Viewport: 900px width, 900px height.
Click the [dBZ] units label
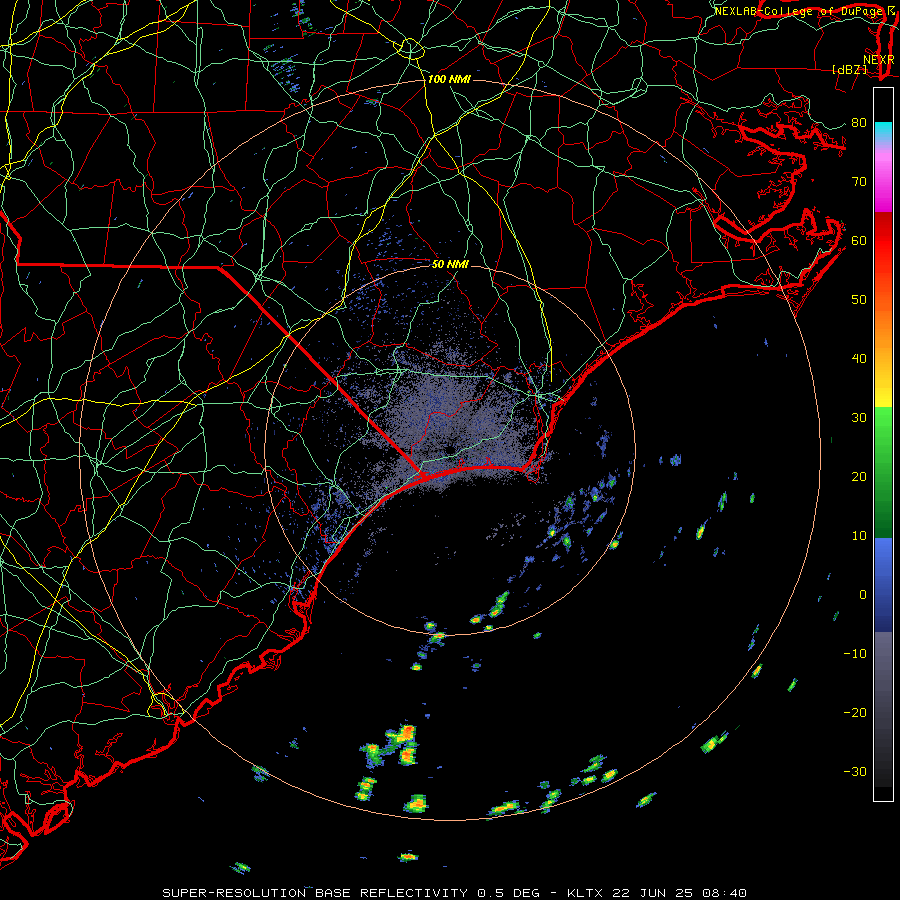[x=849, y=69]
